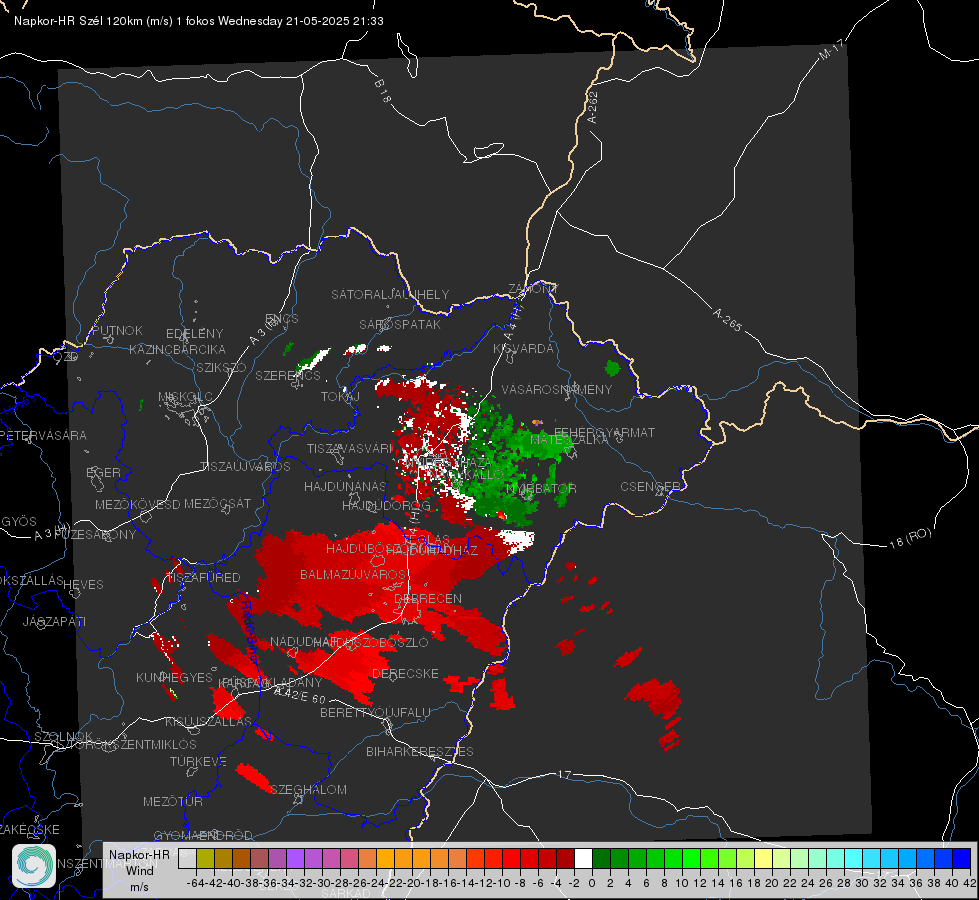The width and height of the screenshot is (979, 900).
Task: Select the PUTNOK label
Action: [x=117, y=330]
